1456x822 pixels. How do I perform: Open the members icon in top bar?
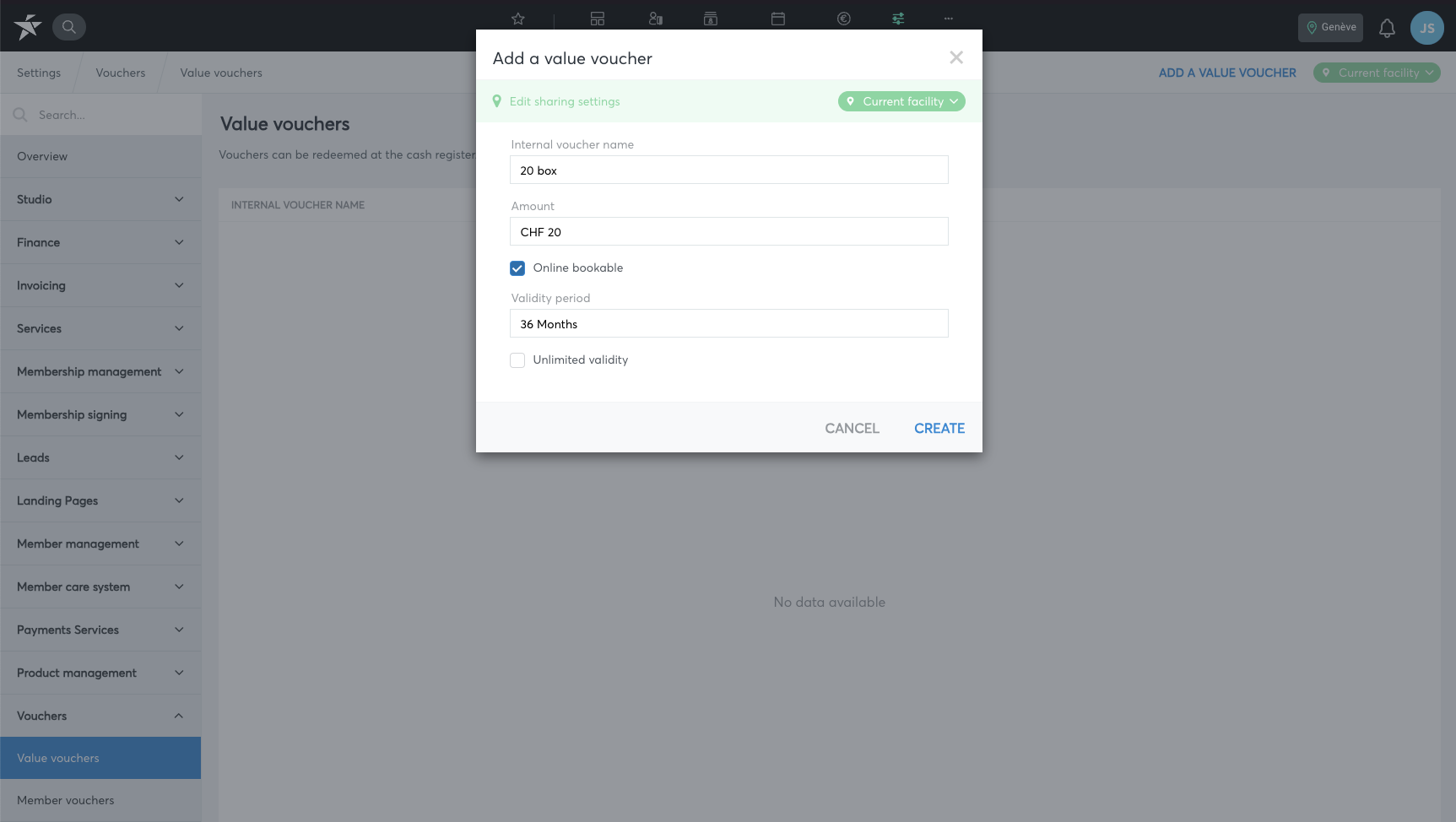656,19
